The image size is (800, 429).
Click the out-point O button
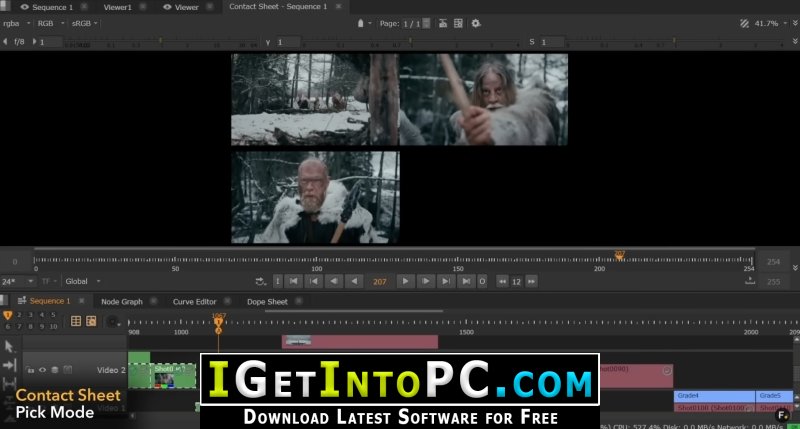coord(482,281)
